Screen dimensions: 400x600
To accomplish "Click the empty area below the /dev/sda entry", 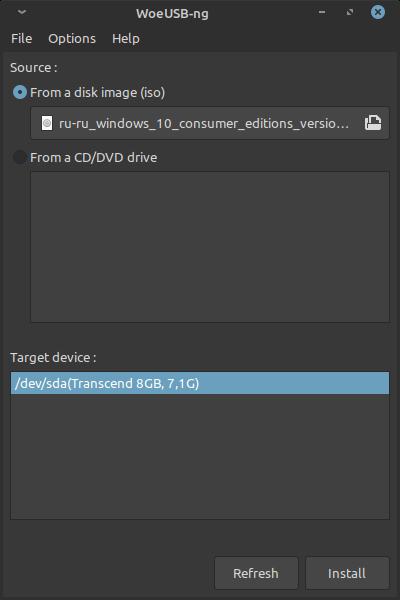I will pyautogui.click(x=200, y=457).
